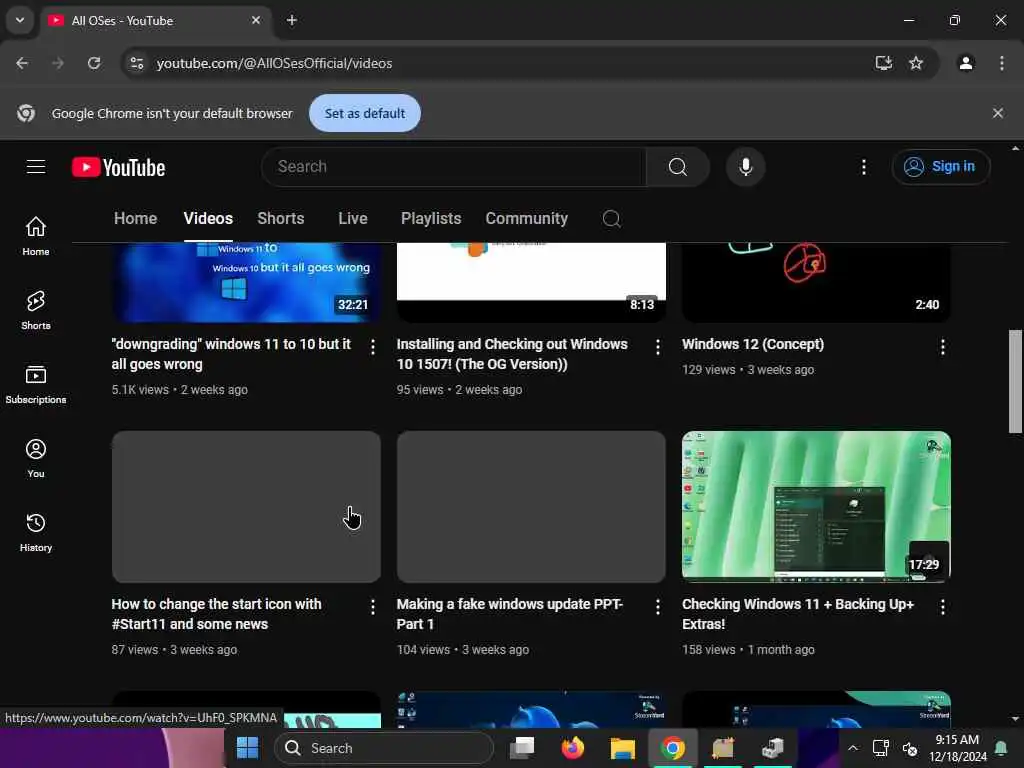Open the notification bell in the tray
1024x768 pixels.
[1000, 748]
